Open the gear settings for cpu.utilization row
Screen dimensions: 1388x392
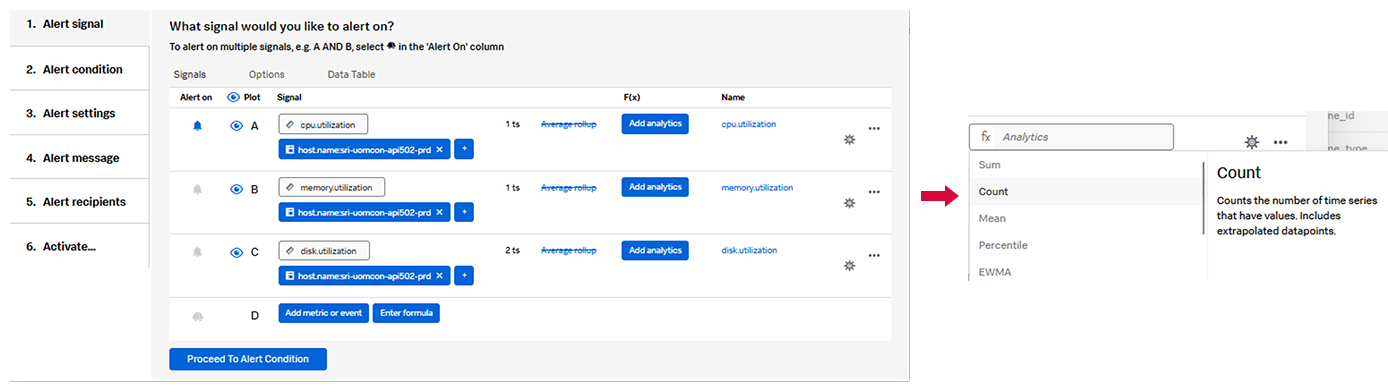click(x=850, y=139)
